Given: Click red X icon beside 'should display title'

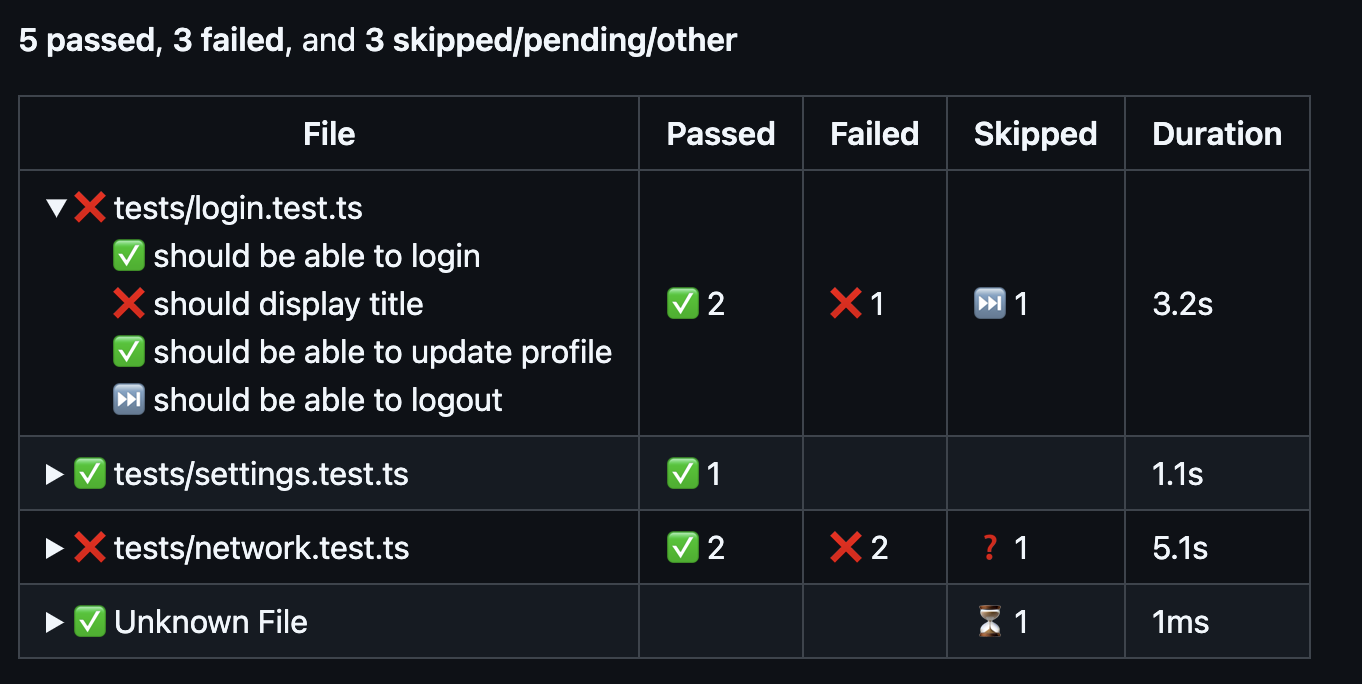Looking at the screenshot, I should 129,304.
